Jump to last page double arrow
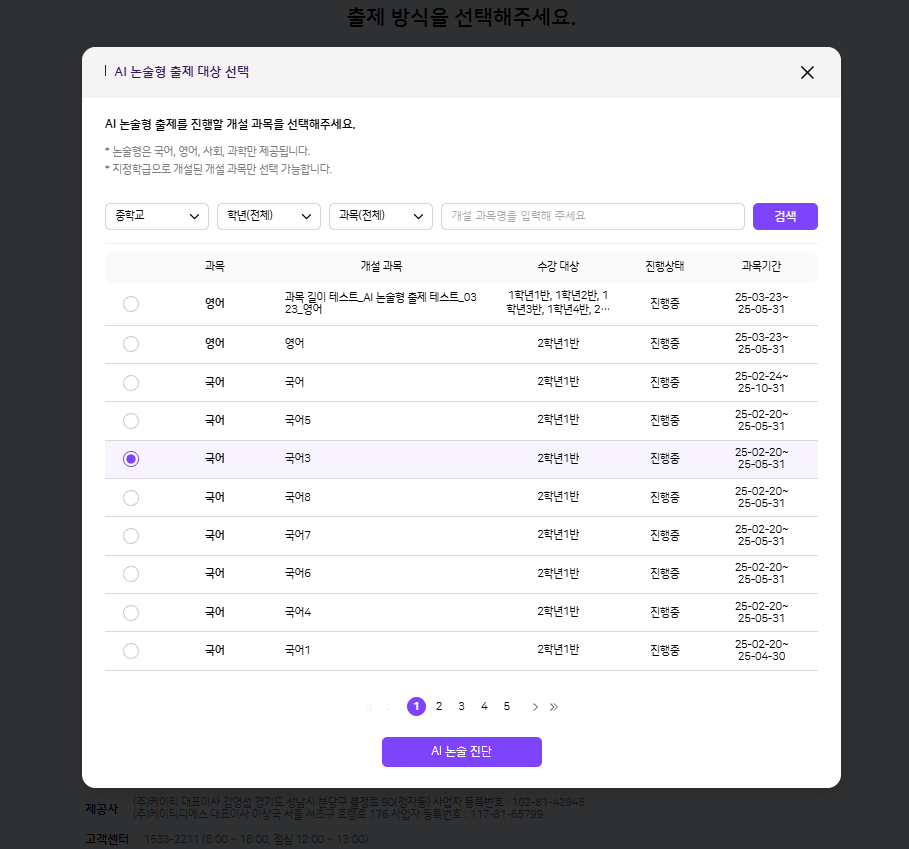Viewport: 909px width, 849px height. pos(554,707)
